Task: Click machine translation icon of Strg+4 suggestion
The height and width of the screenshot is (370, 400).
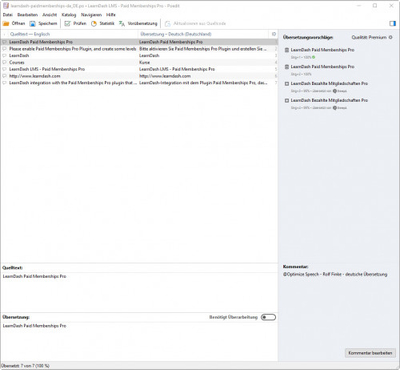Action: click(x=287, y=100)
